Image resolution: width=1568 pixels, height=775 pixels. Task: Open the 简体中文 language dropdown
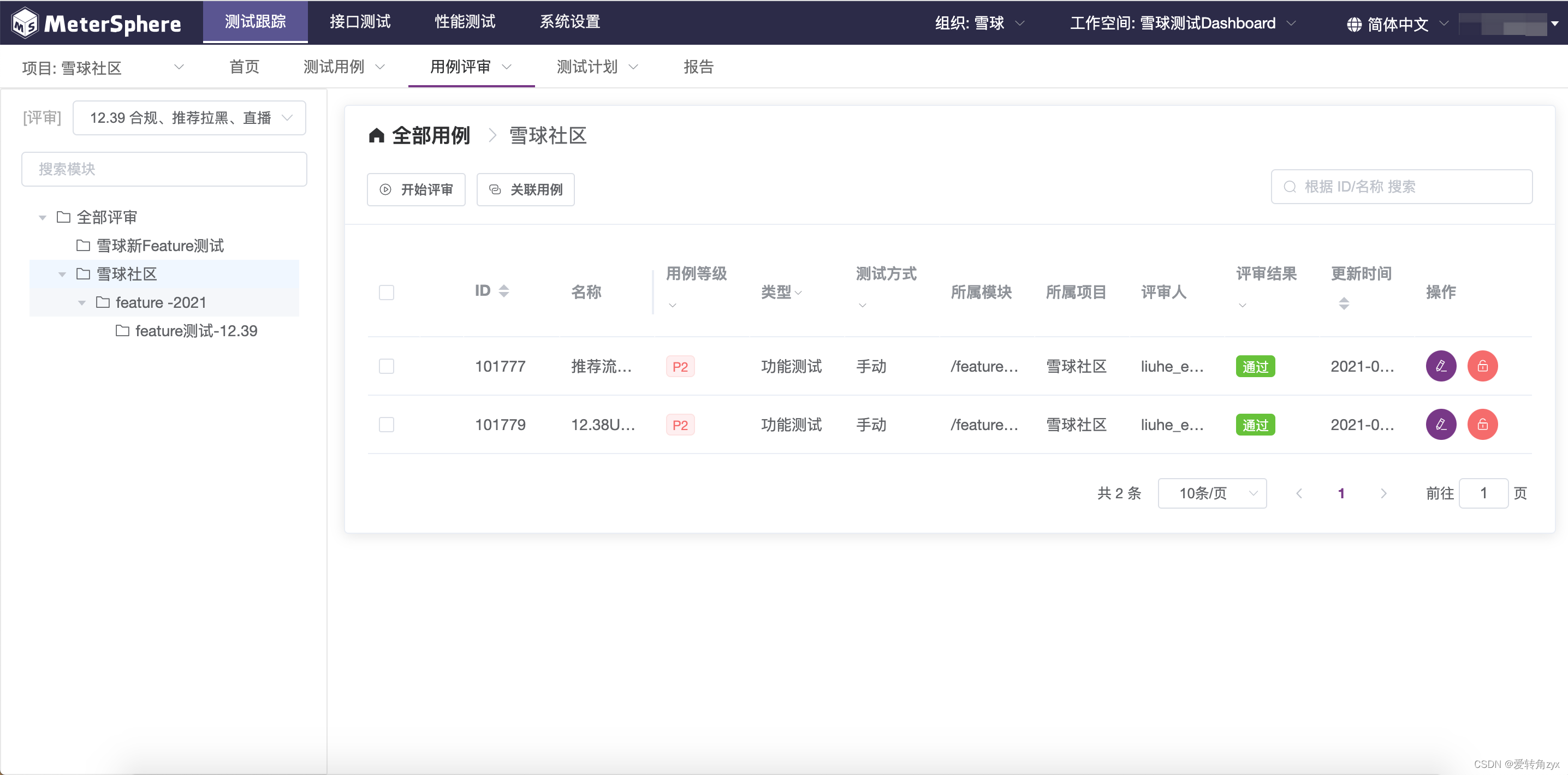[x=1397, y=25]
